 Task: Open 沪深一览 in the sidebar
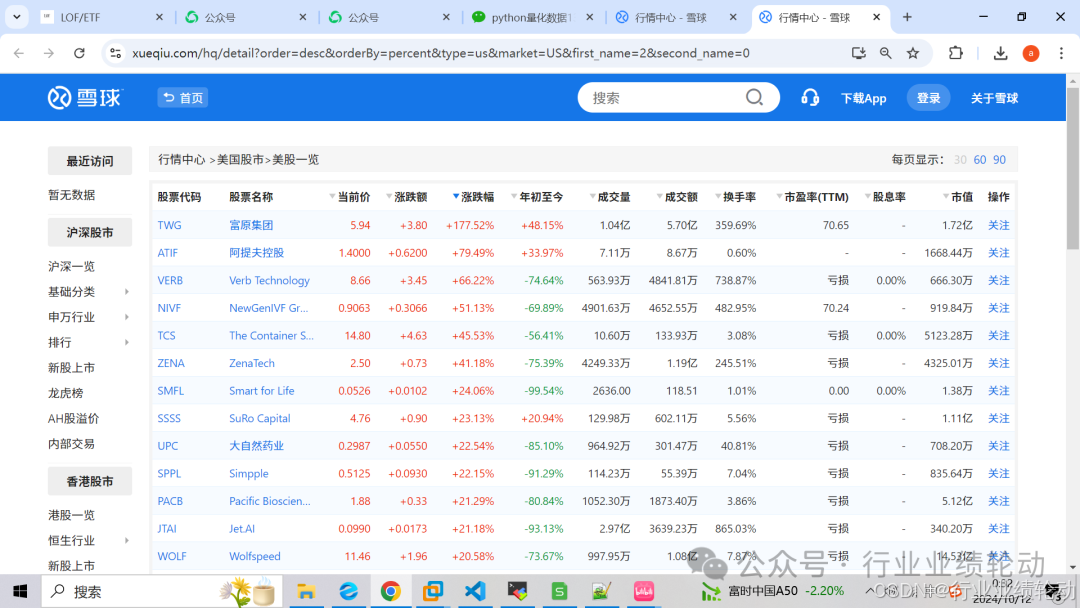pyautogui.click(x=72, y=266)
